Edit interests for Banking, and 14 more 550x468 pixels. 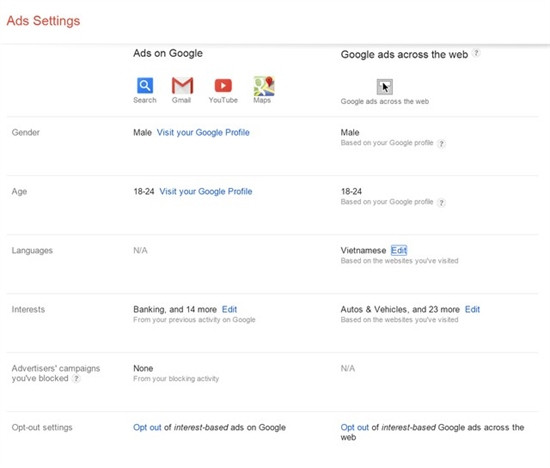coord(229,309)
